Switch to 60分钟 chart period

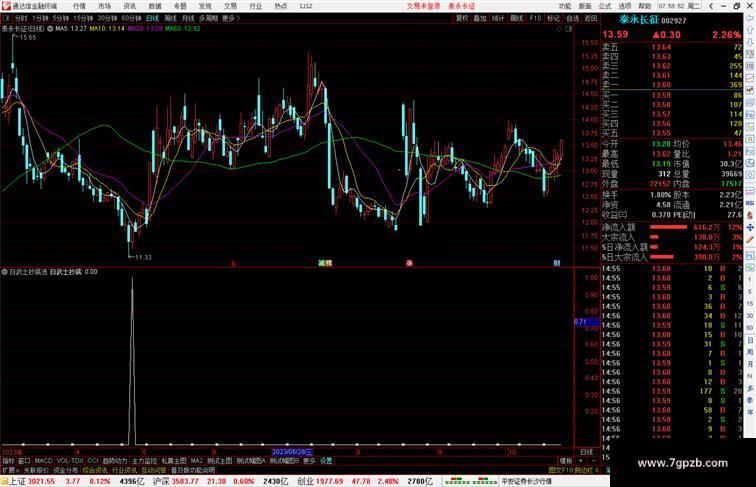131,18
